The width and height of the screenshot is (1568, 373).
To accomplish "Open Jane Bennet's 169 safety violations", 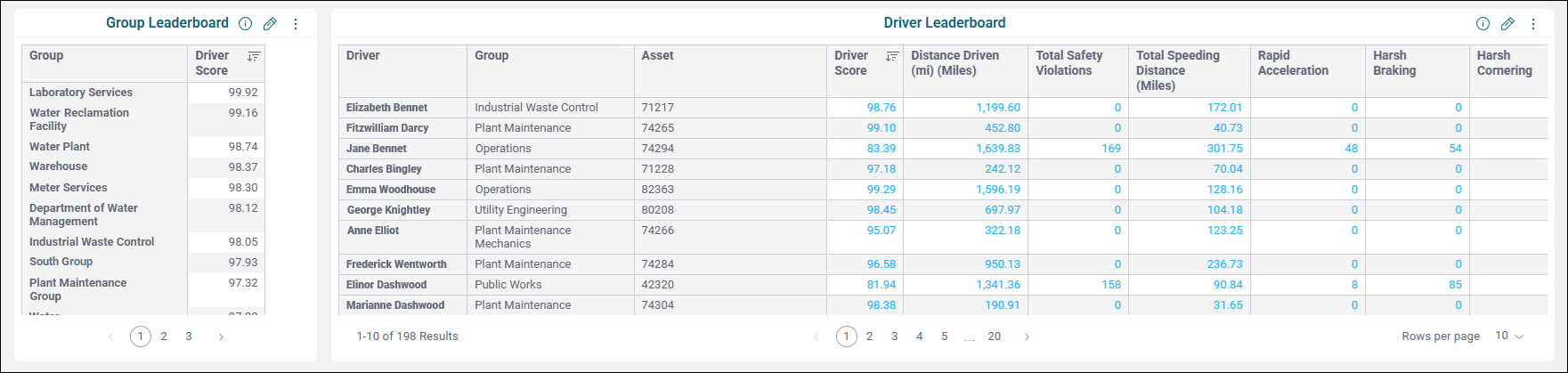I will (1111, 149).
